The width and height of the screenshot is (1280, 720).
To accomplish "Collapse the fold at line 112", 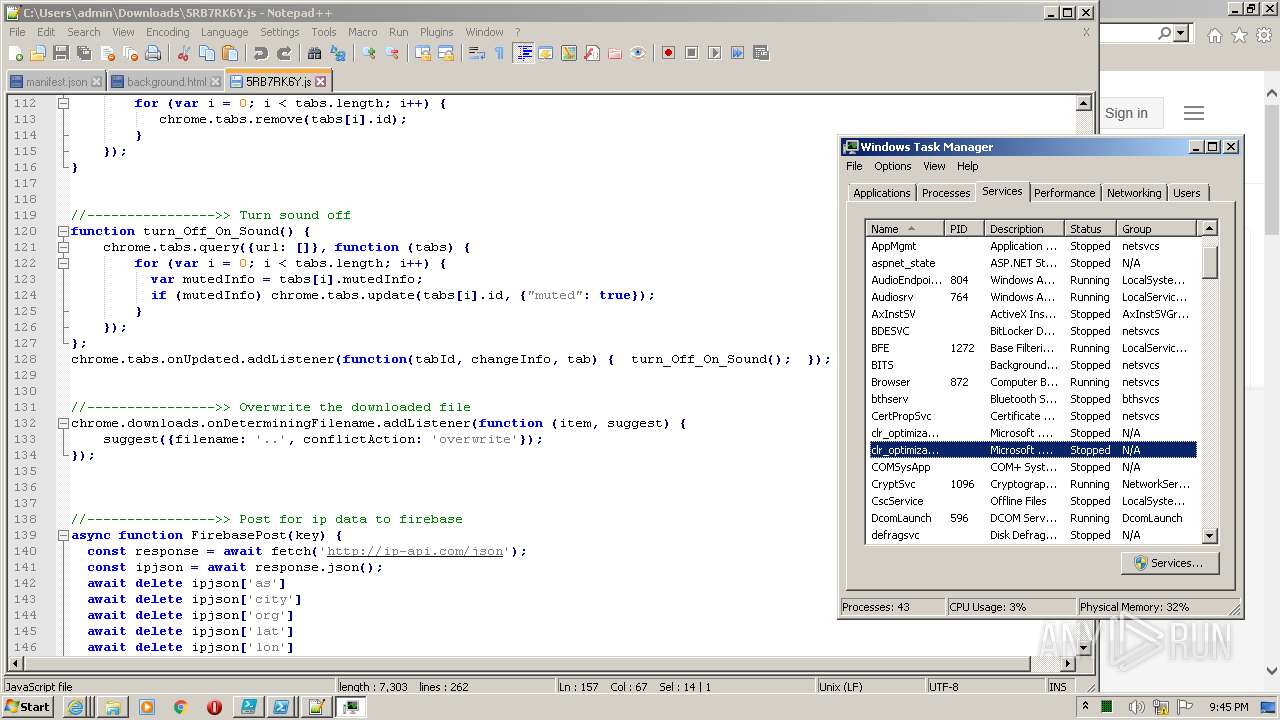I will point(63,103).
